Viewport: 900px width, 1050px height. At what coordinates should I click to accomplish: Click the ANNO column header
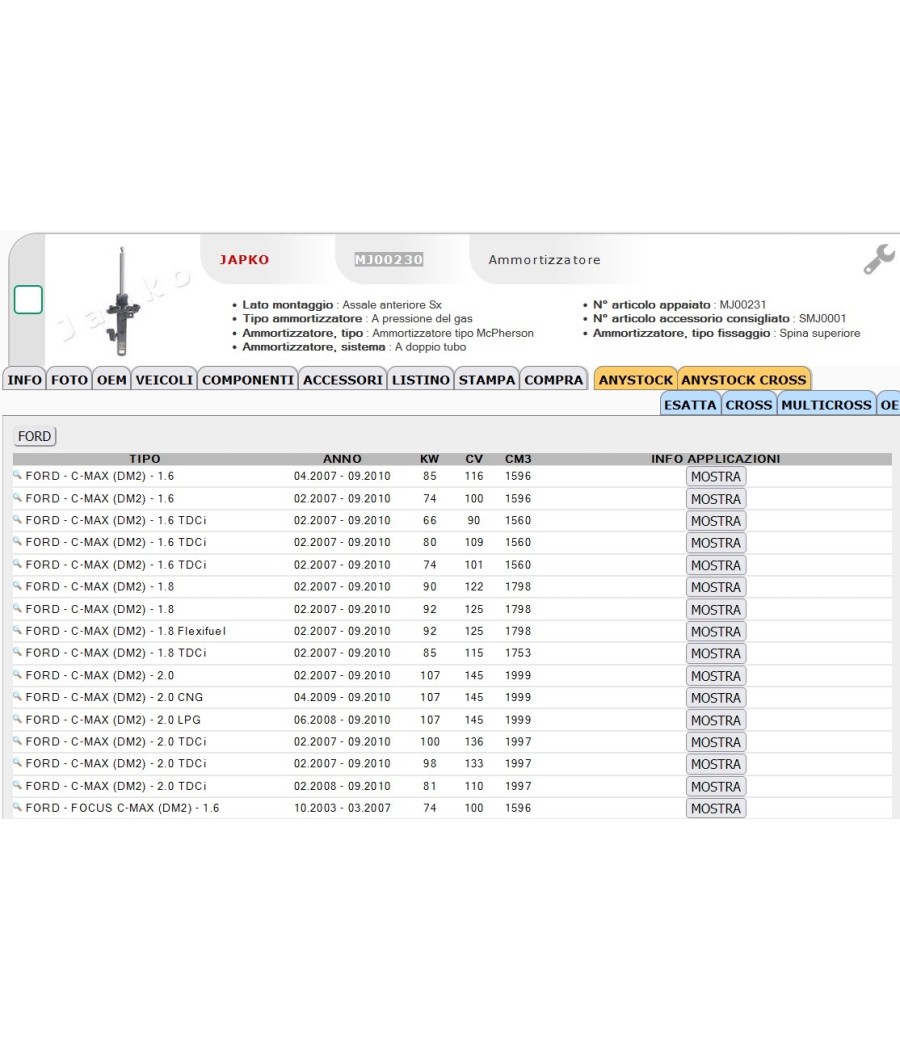[x=342, y=459]
